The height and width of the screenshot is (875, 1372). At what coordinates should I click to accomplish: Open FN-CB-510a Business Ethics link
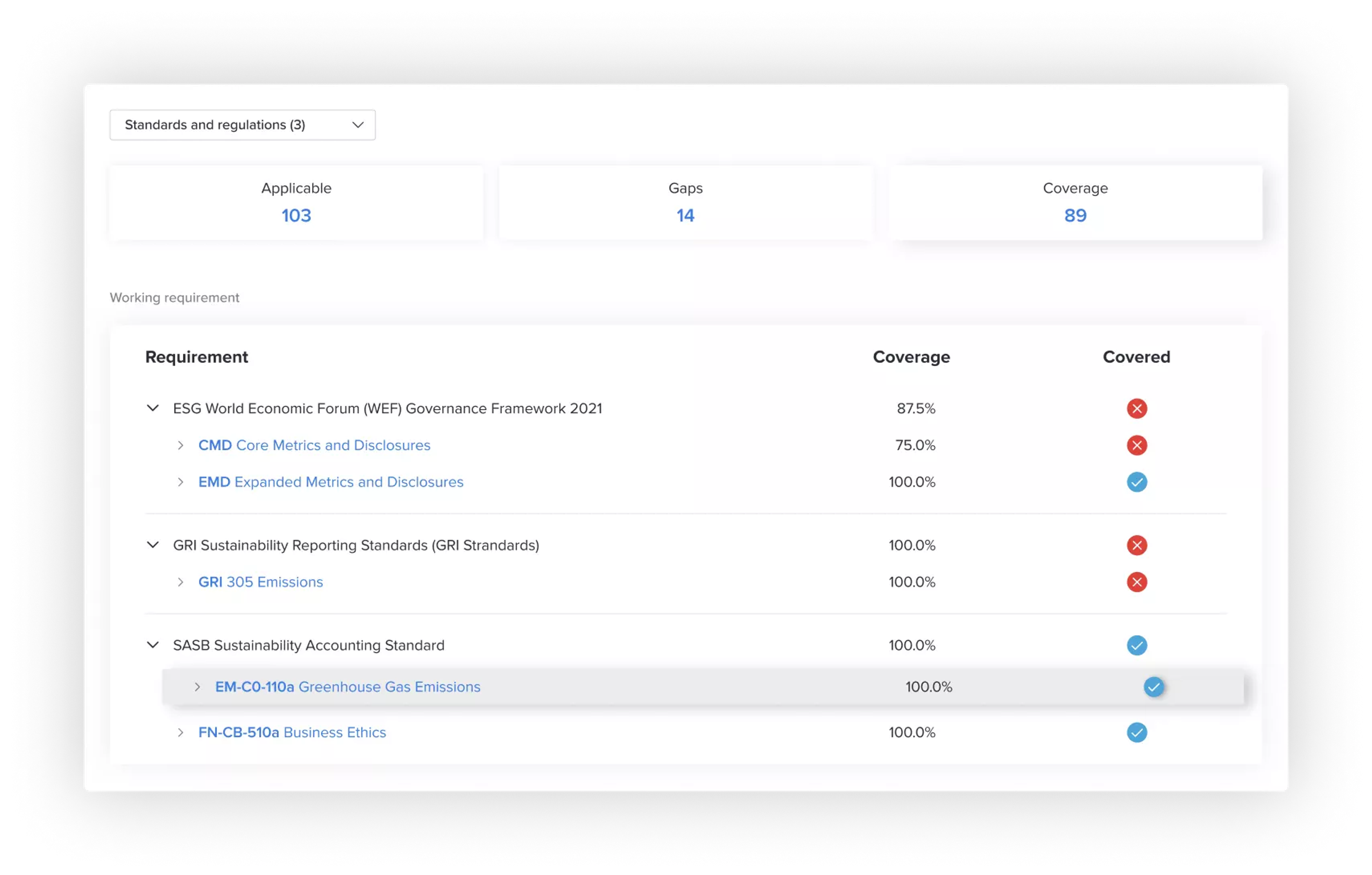pyautogui.click(x=292, y=732)
